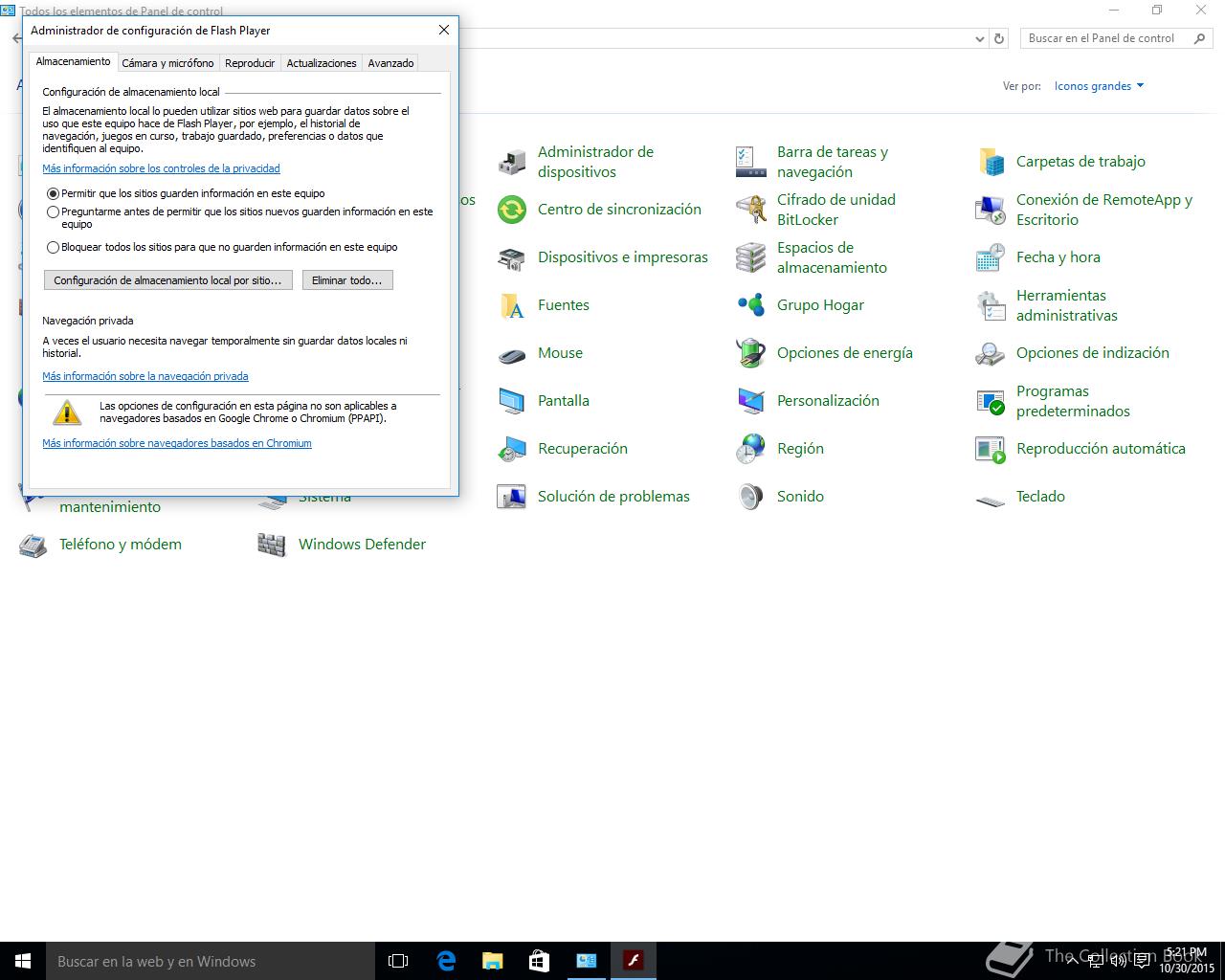Open the Barra de tareas y navegación icon
The image size is (1225, 980).
[751, 162]
